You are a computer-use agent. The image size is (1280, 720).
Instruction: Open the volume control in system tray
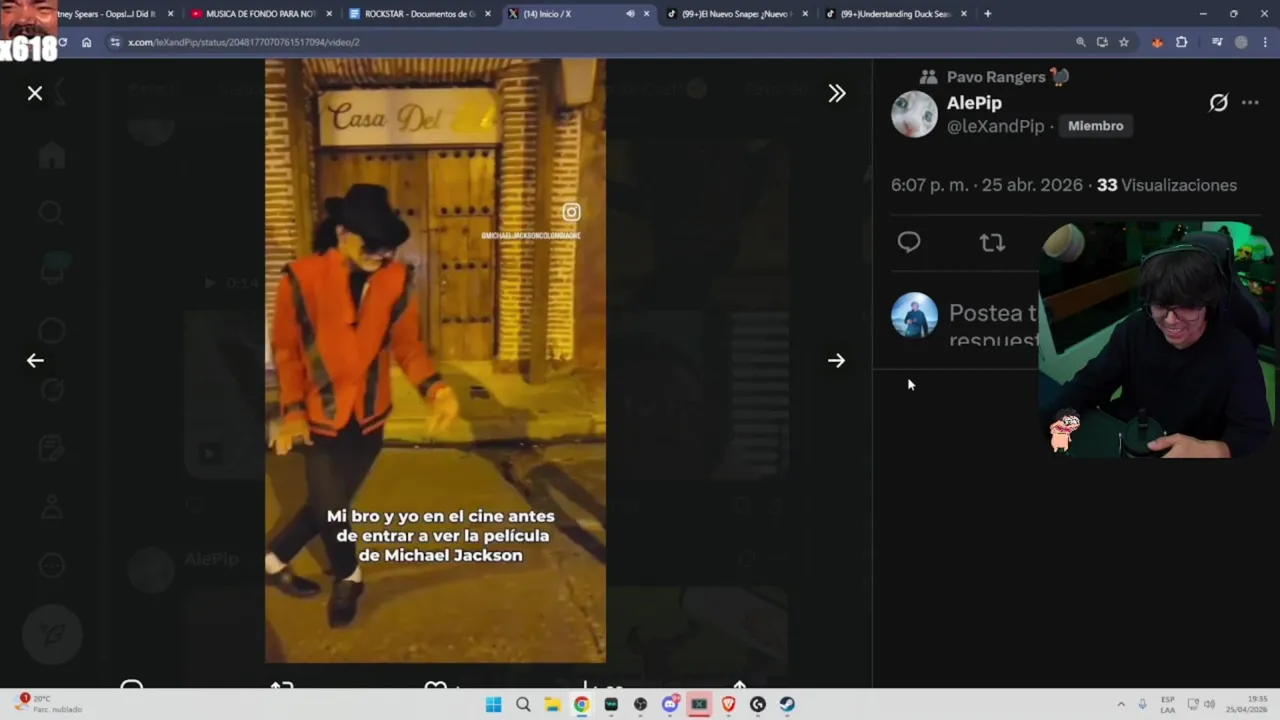[x=1210, y=704]
